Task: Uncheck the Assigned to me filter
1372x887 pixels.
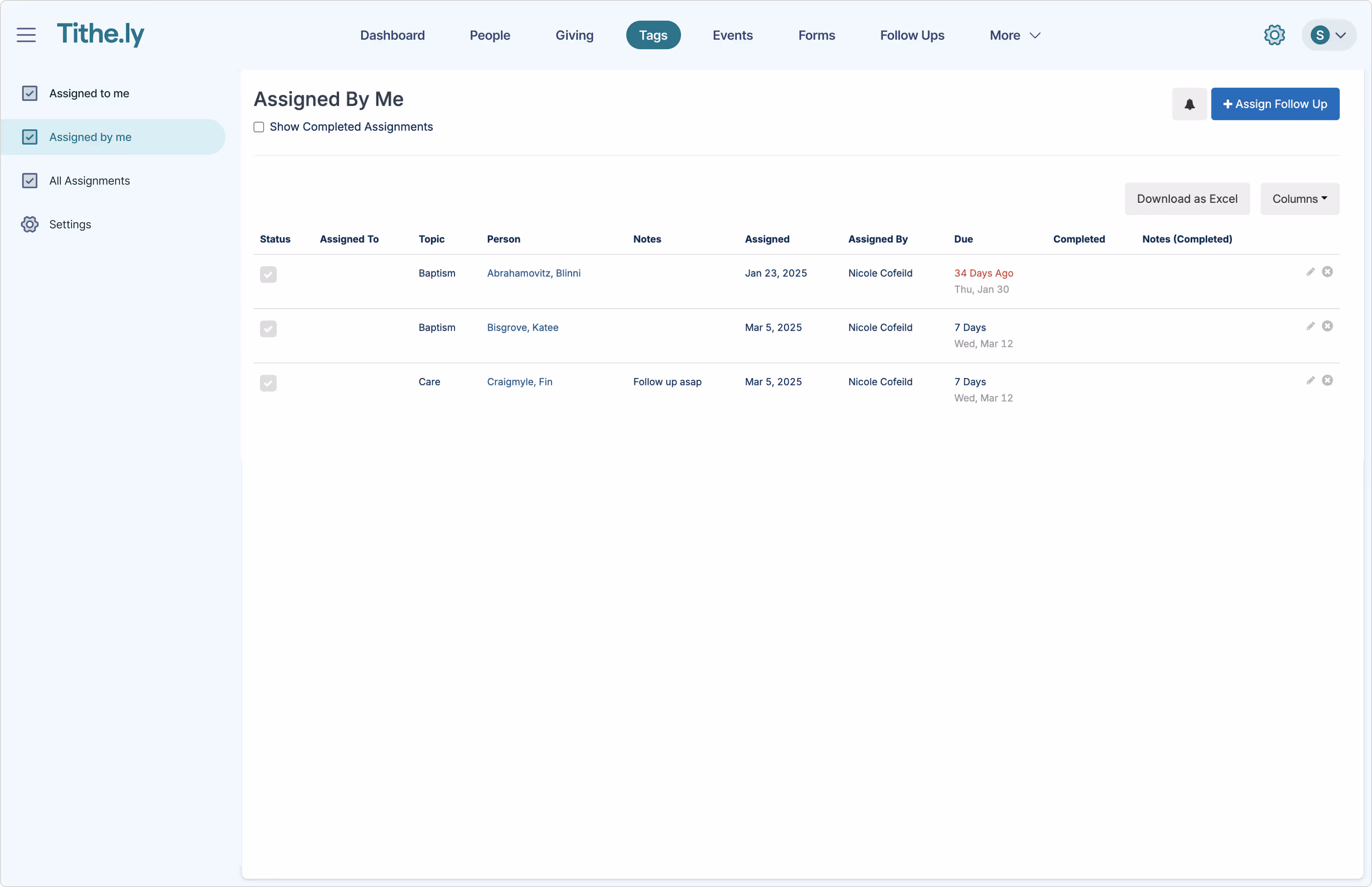Action: tap(30, 93)
